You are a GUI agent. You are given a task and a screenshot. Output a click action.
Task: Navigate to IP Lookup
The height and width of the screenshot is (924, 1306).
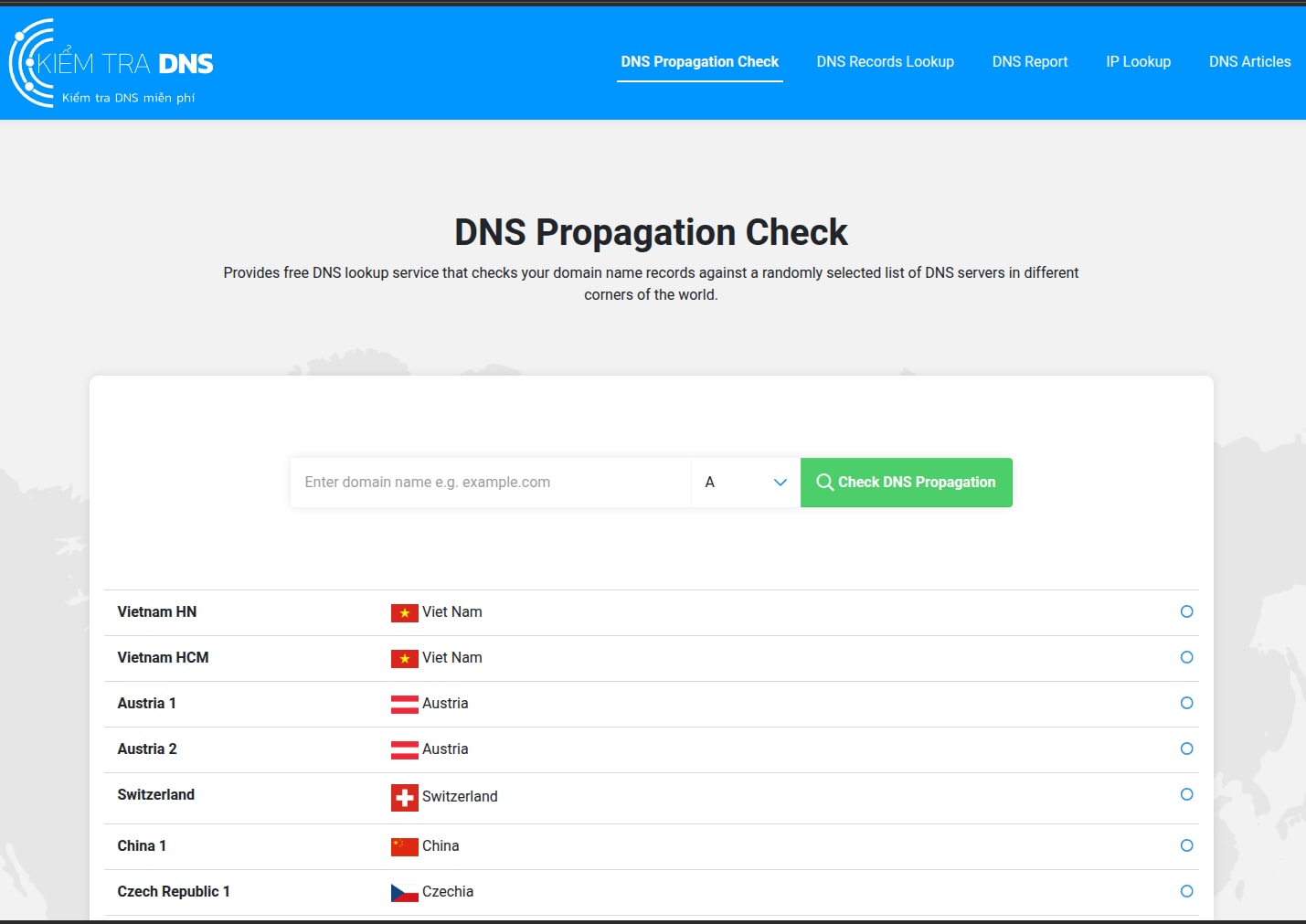(1138, 62)
